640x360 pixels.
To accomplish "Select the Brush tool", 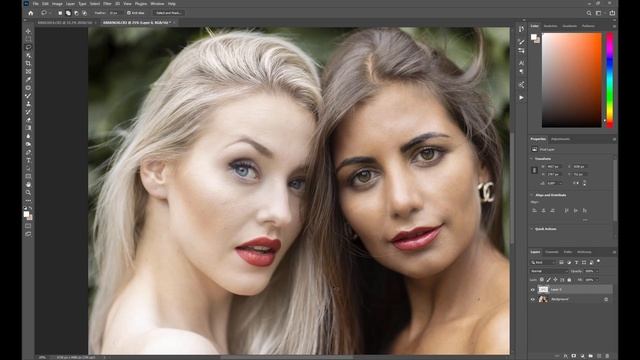I will coord(28,96).
